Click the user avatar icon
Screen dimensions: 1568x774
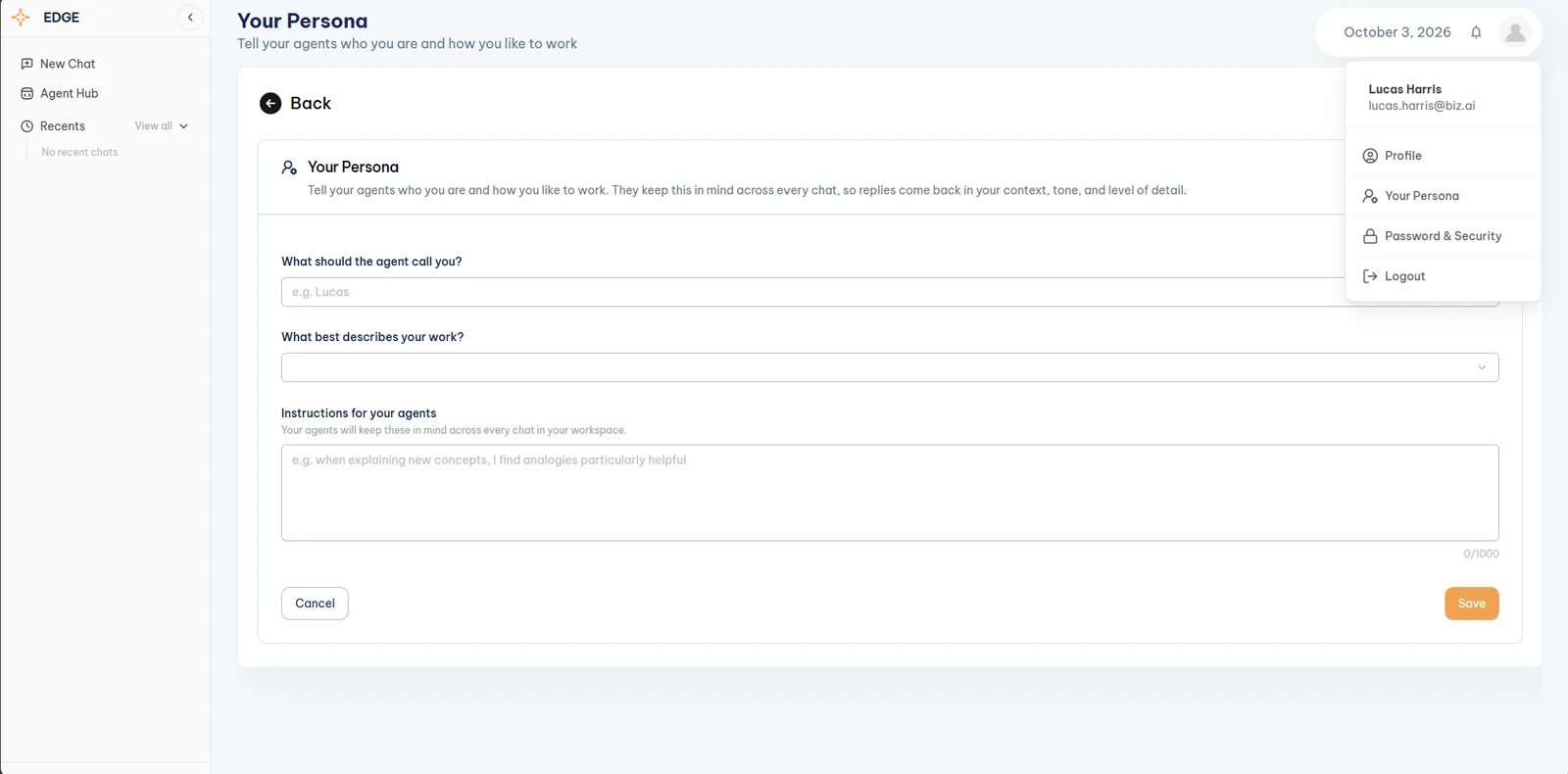tap(1515, 32)
